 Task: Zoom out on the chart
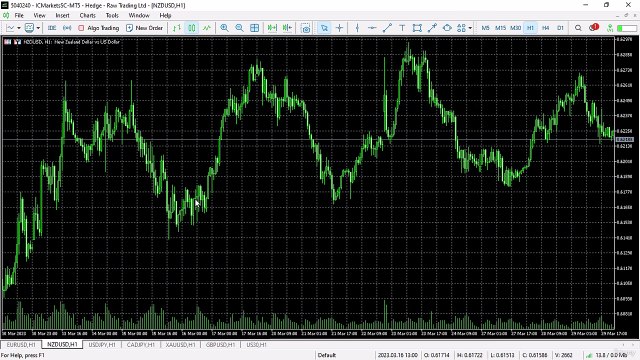[x=239, y=28]
